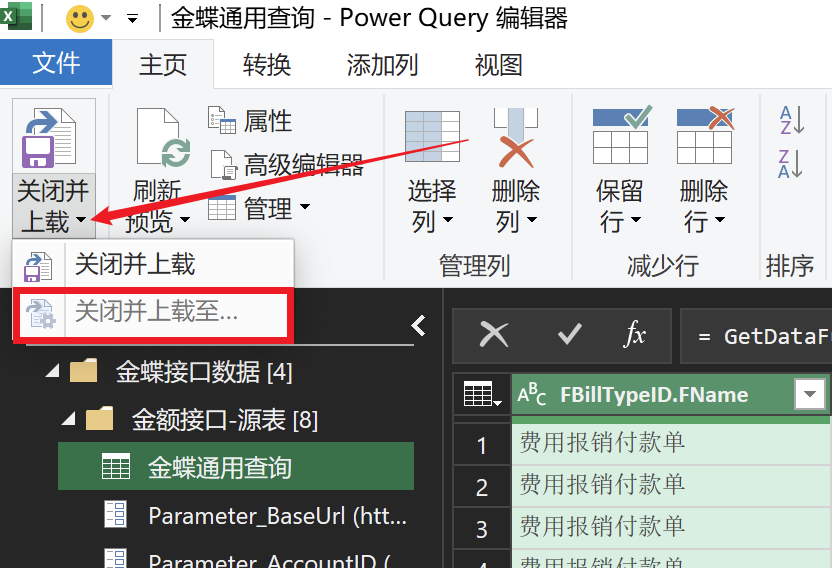Open the smiley feedback dropdown arrow
832x568 pixels.
[106, 18]
